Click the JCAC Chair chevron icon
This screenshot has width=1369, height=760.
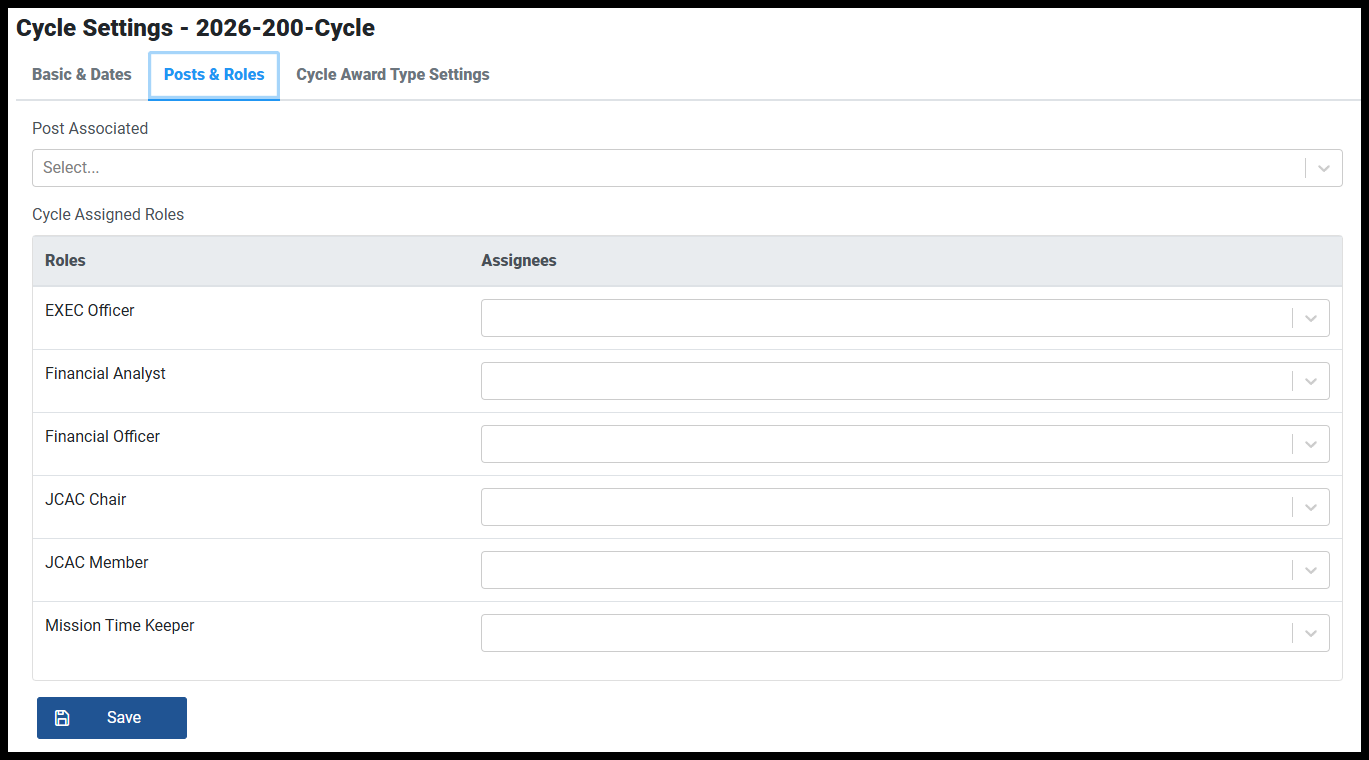(x=1311, y=507)
